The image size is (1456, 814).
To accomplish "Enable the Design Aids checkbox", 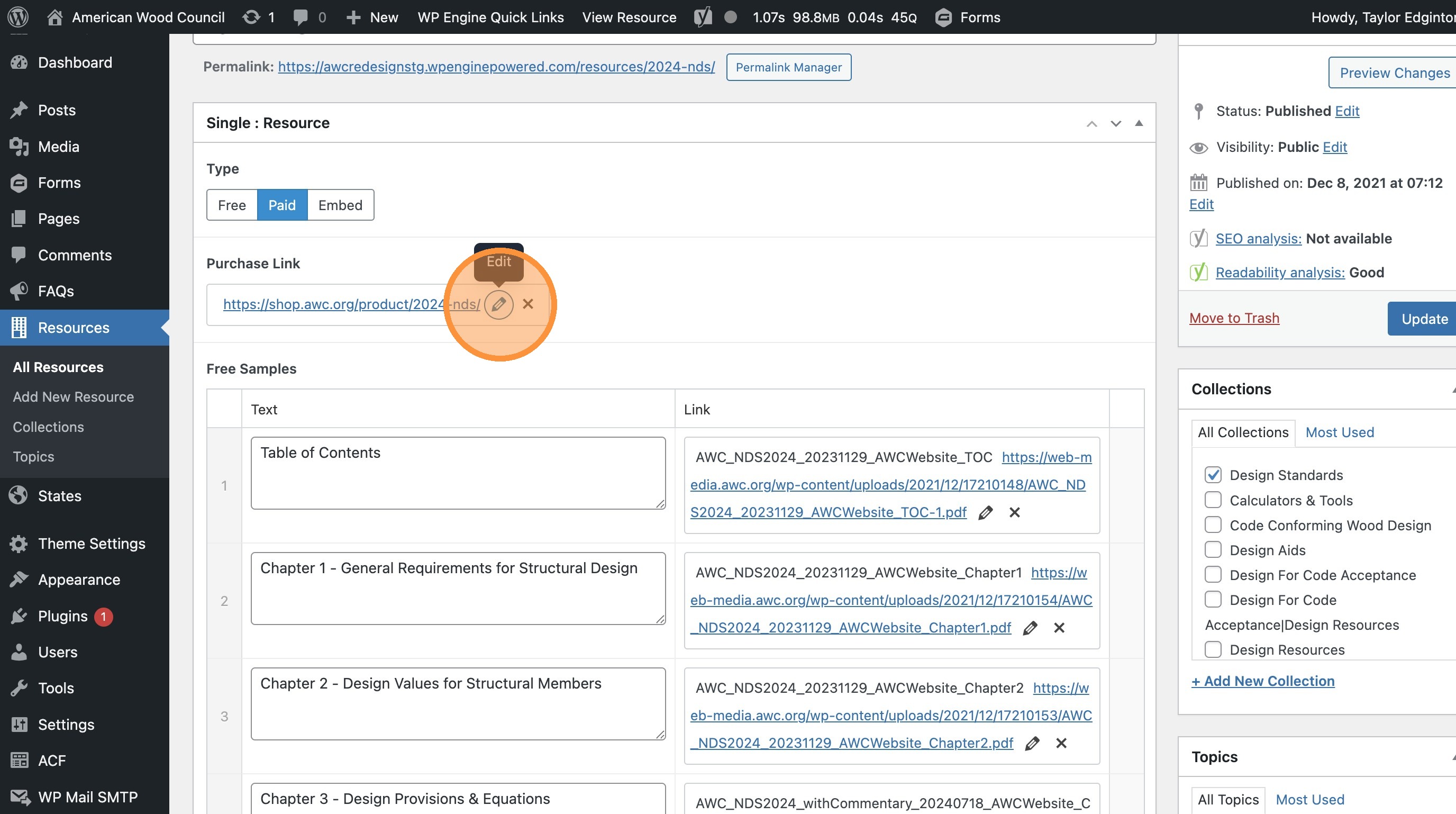I will [1213, 549].
